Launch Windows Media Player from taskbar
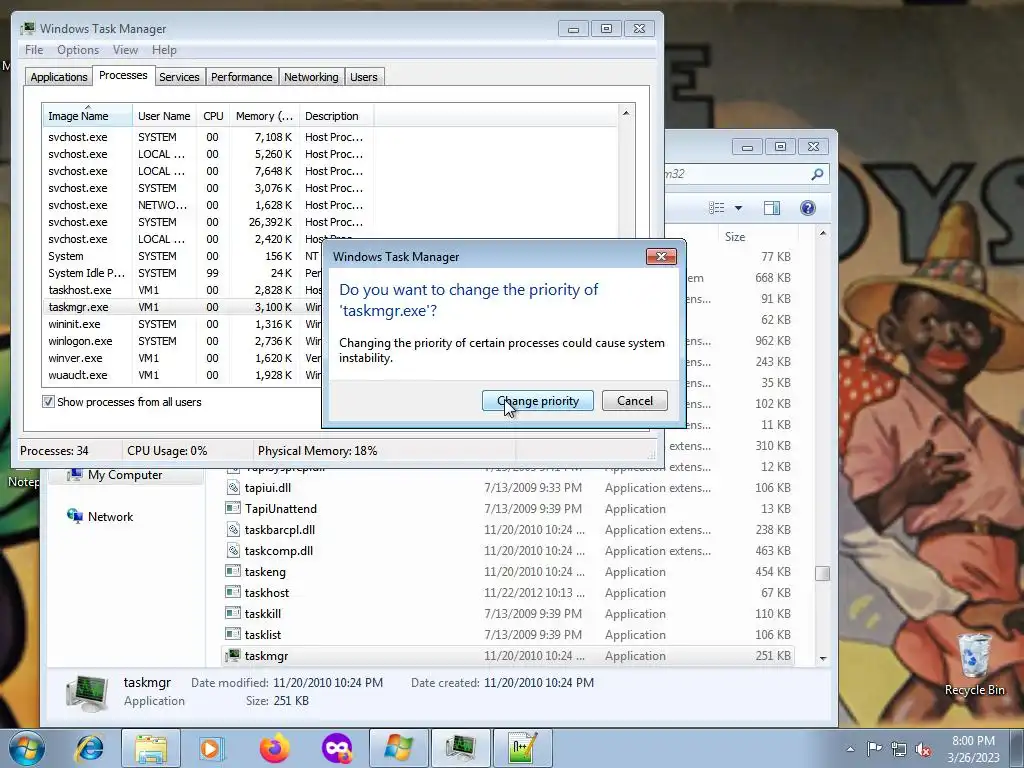This screenshot has height=768, width=1024. coord(212,748)
